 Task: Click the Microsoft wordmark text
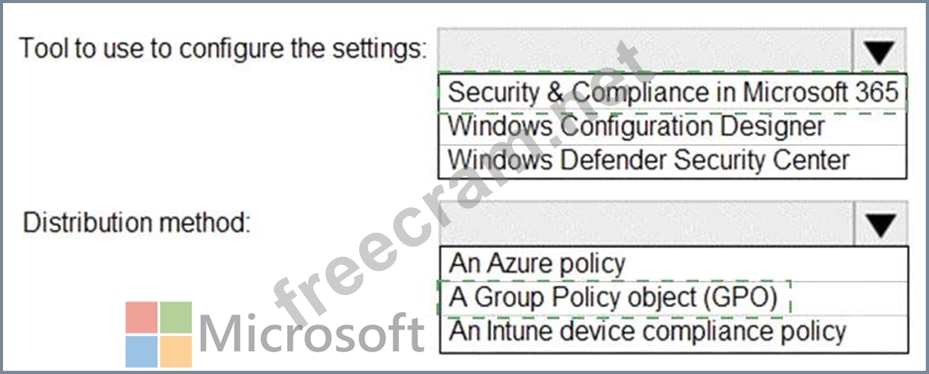(x=312, y=334)
